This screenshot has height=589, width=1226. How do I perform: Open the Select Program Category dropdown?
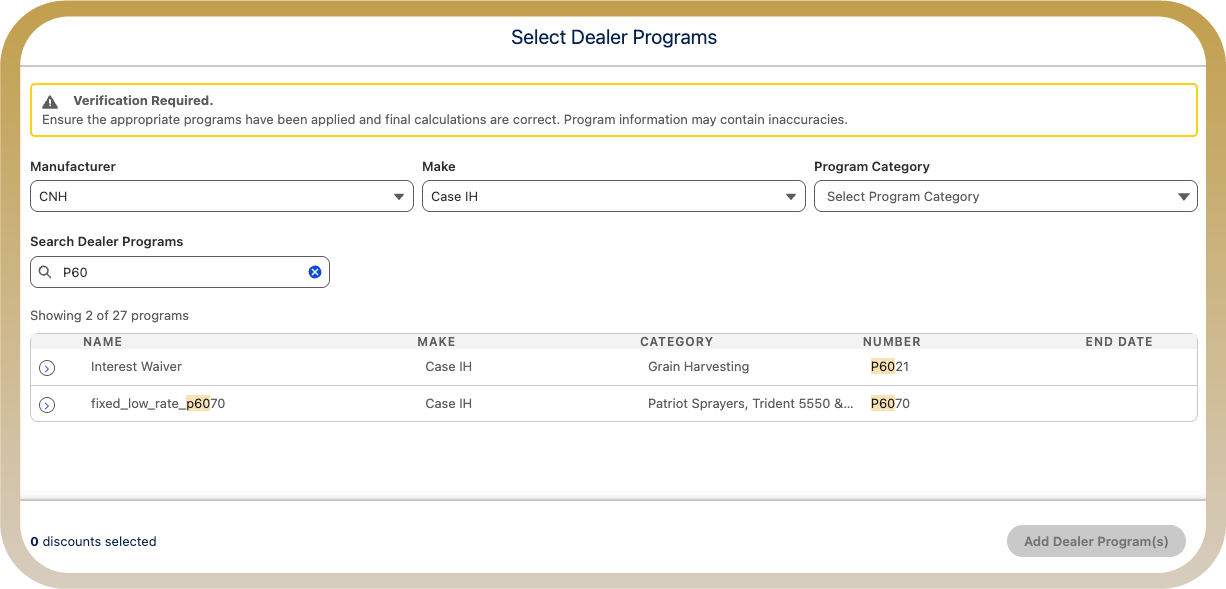click(1006, 196)
